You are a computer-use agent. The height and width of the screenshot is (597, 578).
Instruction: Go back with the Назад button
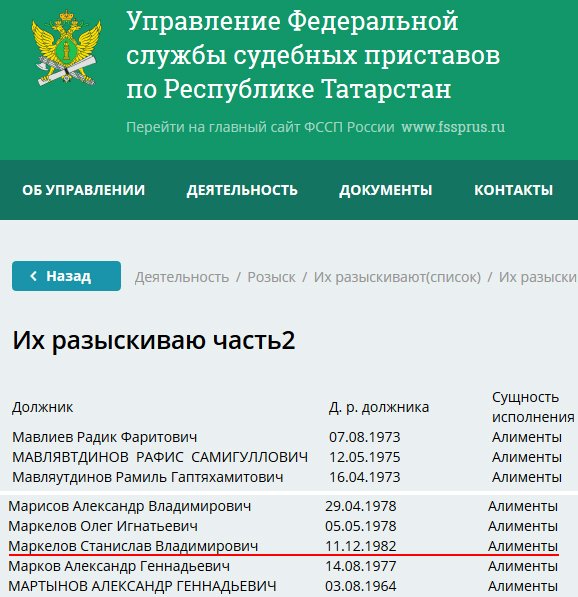pyautogui.click(x=66, y=276)
